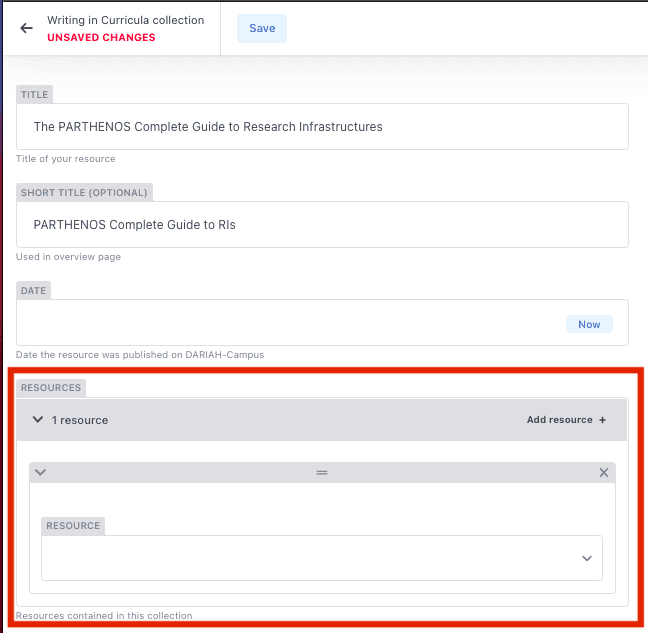The image size is (648, 633).
Task: Save the collection changes
Action: (x=262, y=28)
